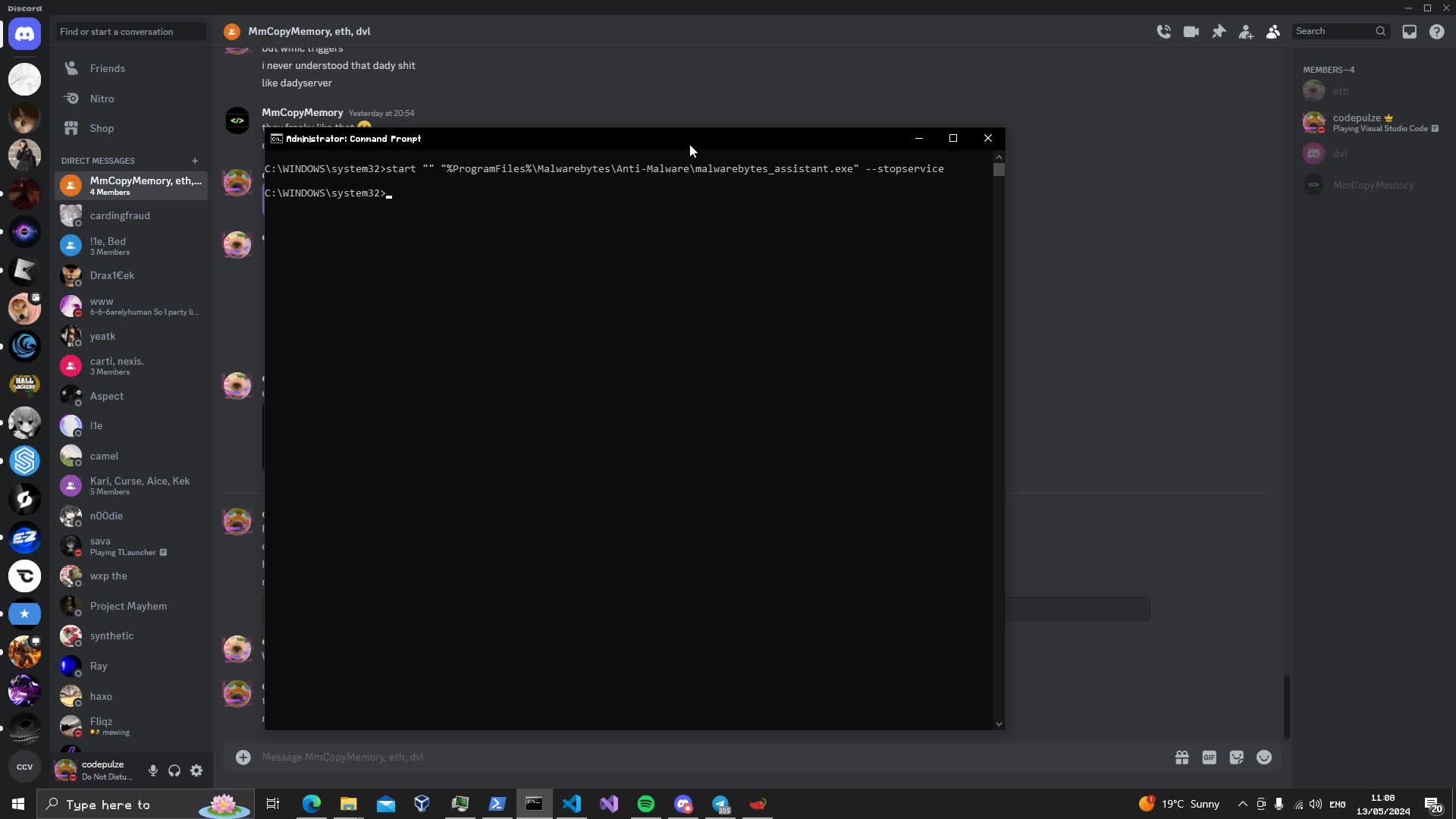This screenshot has height=819, width=1456.
Task: Open the GIF picker
Action: pos(1209,758)
